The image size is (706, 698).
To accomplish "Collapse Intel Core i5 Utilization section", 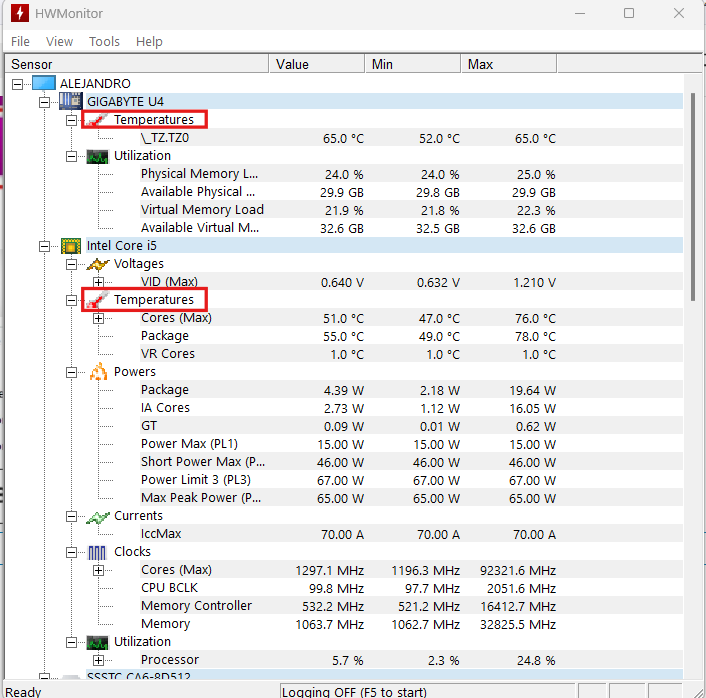I will click(71, 643).
